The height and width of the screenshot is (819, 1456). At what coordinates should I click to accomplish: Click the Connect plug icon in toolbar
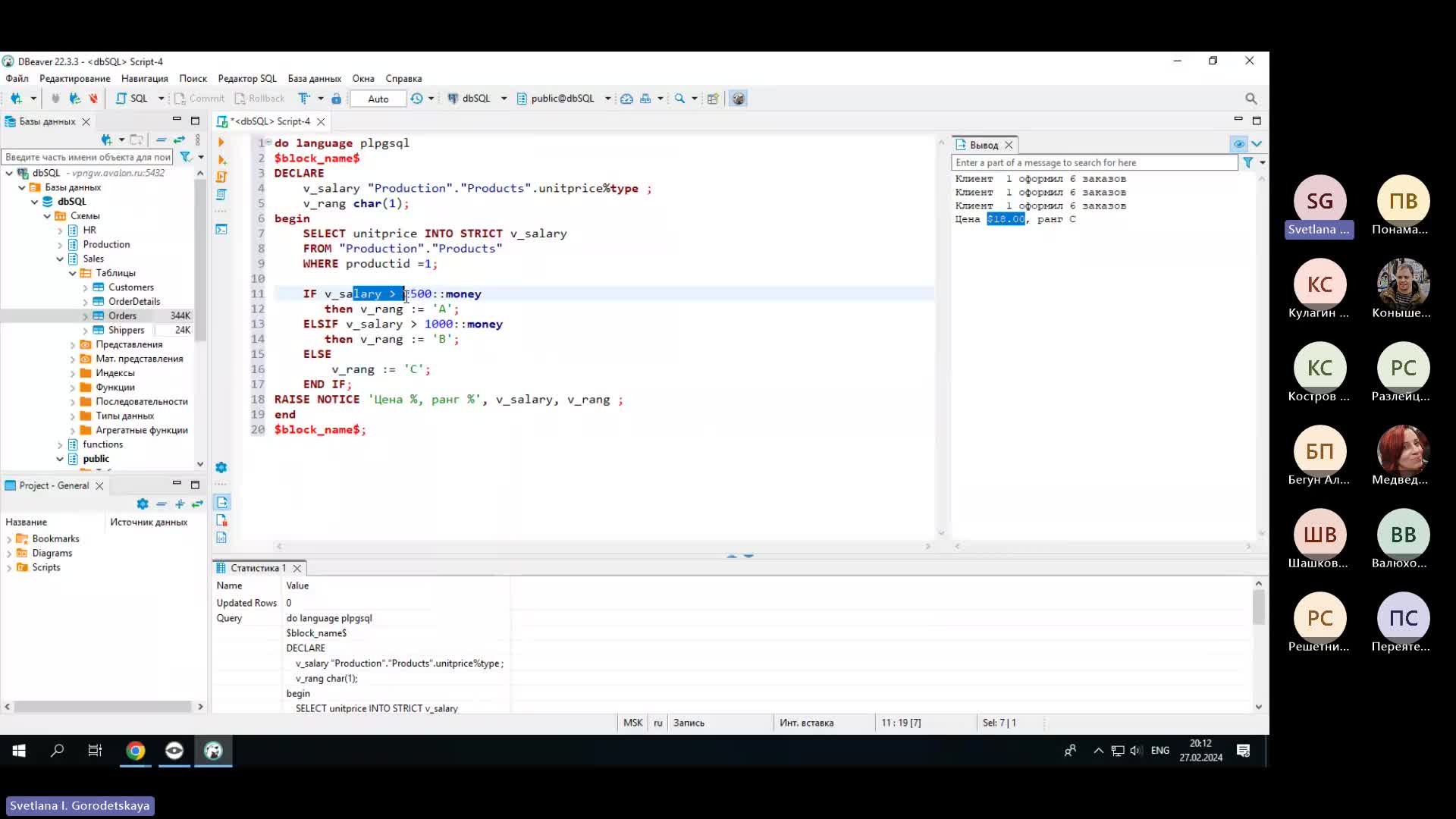pos(55,99)
